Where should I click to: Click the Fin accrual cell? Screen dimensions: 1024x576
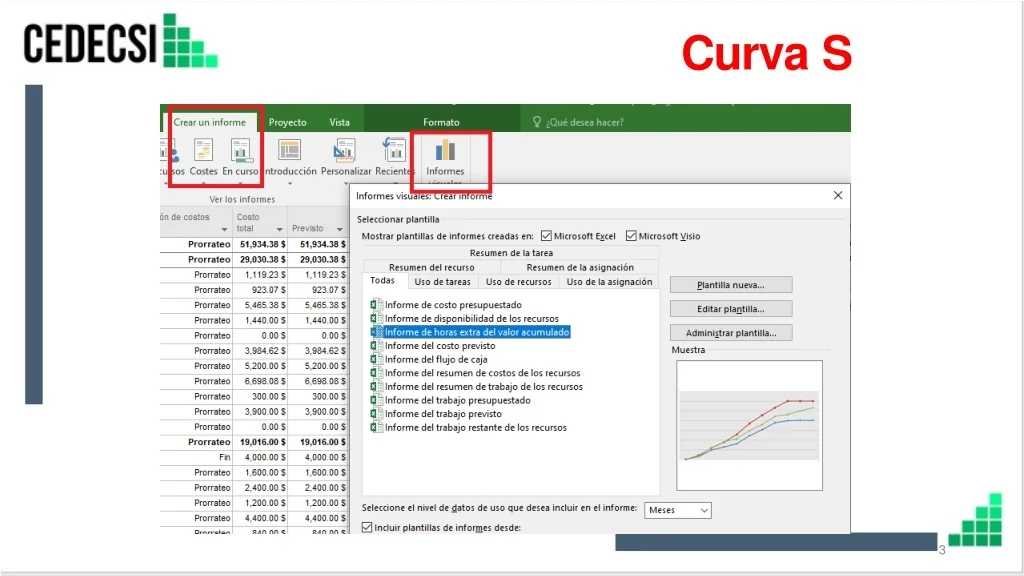click(196, 457)
